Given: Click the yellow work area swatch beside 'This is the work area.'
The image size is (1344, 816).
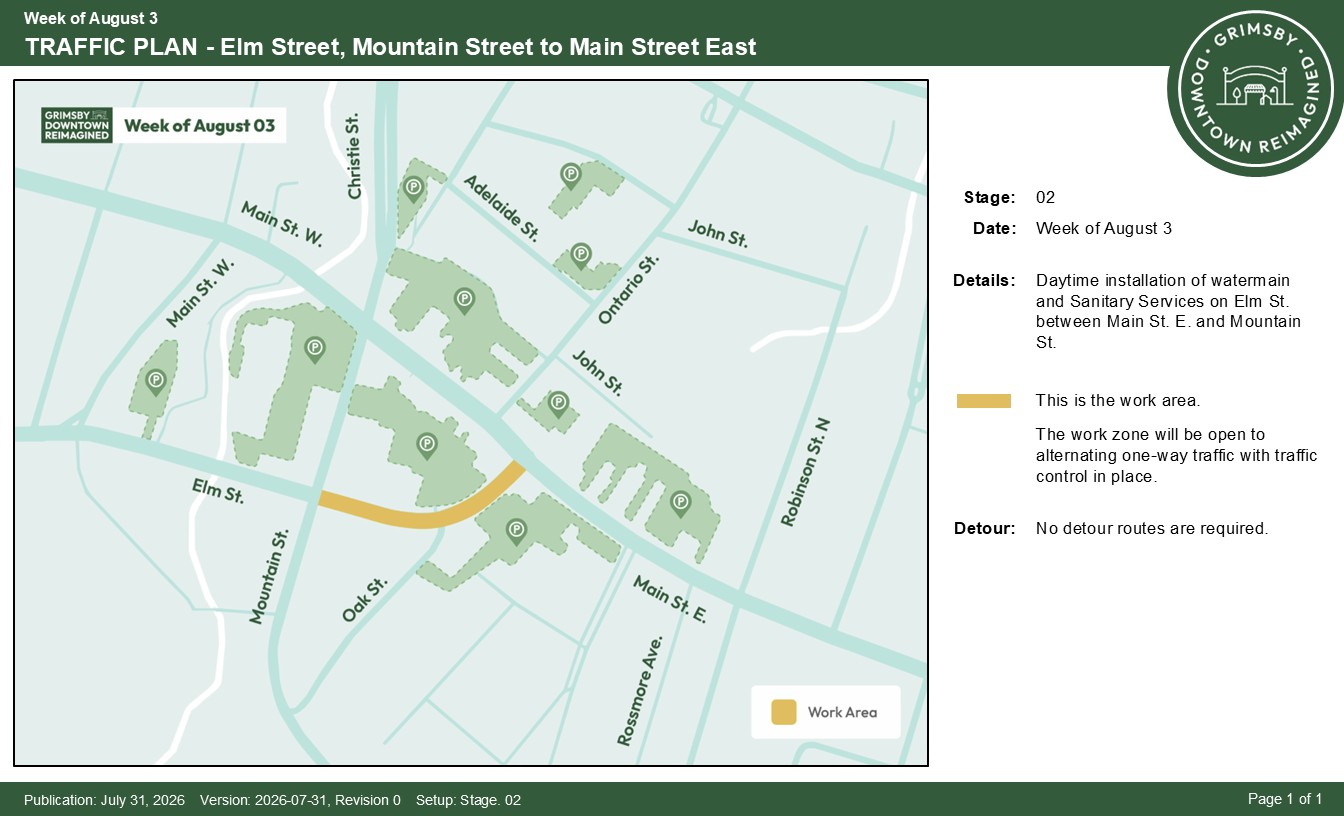Looking at the screenshot, I should (984, 401).
